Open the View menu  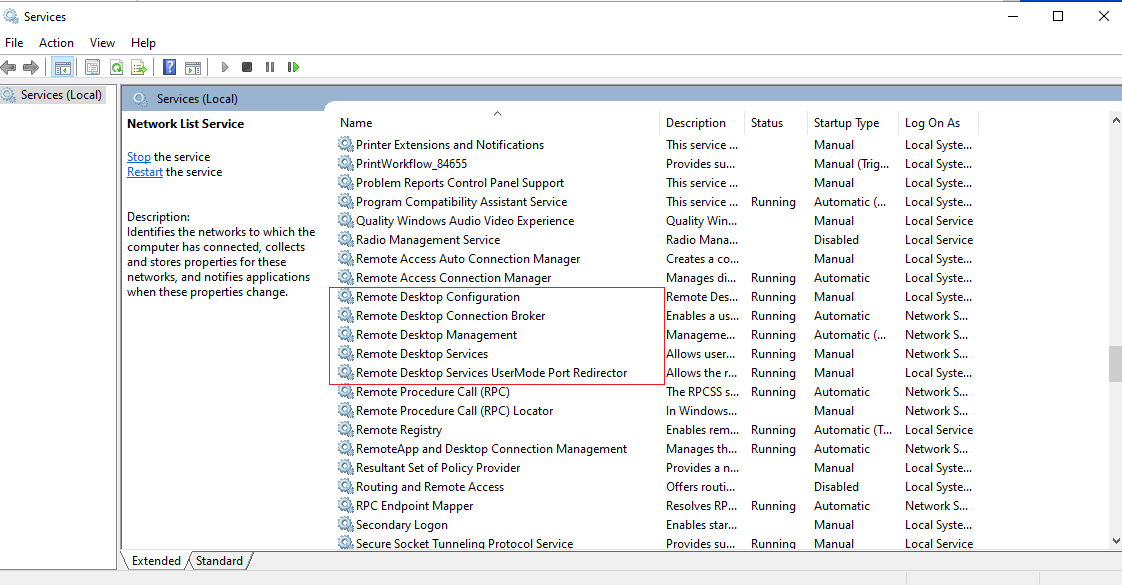coord(102,43)
